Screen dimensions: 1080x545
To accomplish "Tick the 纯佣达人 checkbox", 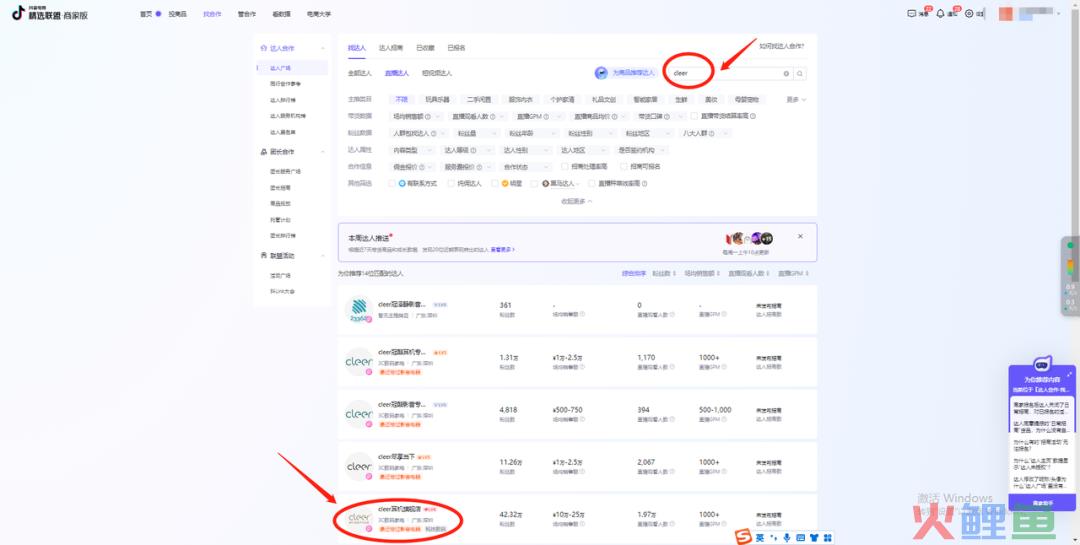I will click(451, 183).
